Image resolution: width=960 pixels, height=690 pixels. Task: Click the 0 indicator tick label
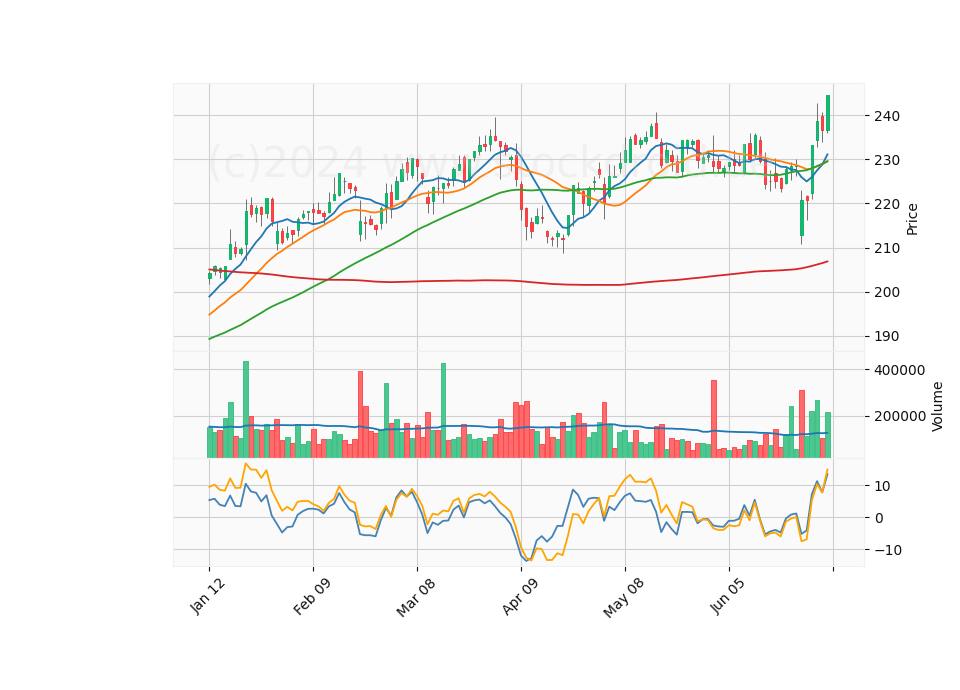pyautogui.click(x=880, y=518)
